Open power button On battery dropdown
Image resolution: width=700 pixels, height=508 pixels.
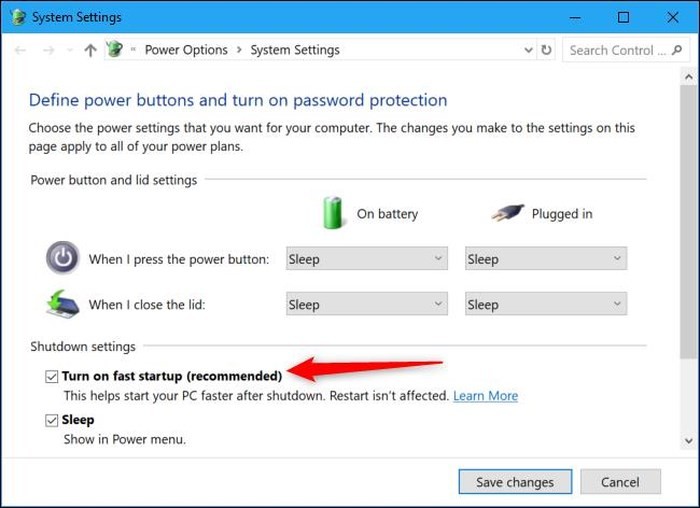coord(366,259)
